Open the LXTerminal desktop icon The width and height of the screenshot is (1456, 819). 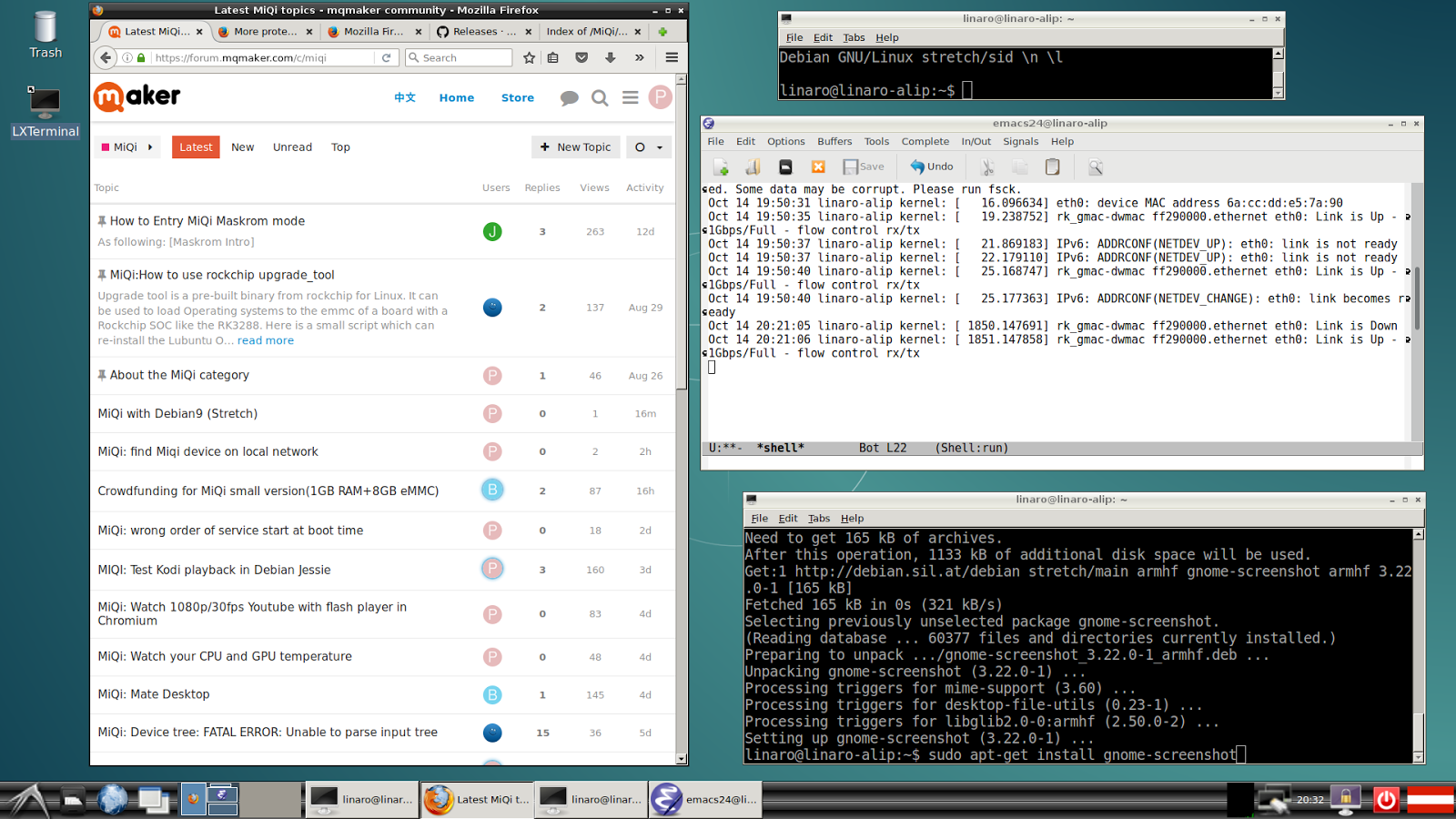(45, 112)
